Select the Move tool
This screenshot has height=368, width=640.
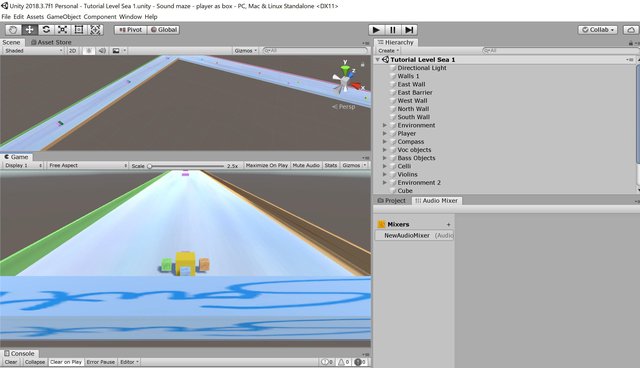coord(29,30)
